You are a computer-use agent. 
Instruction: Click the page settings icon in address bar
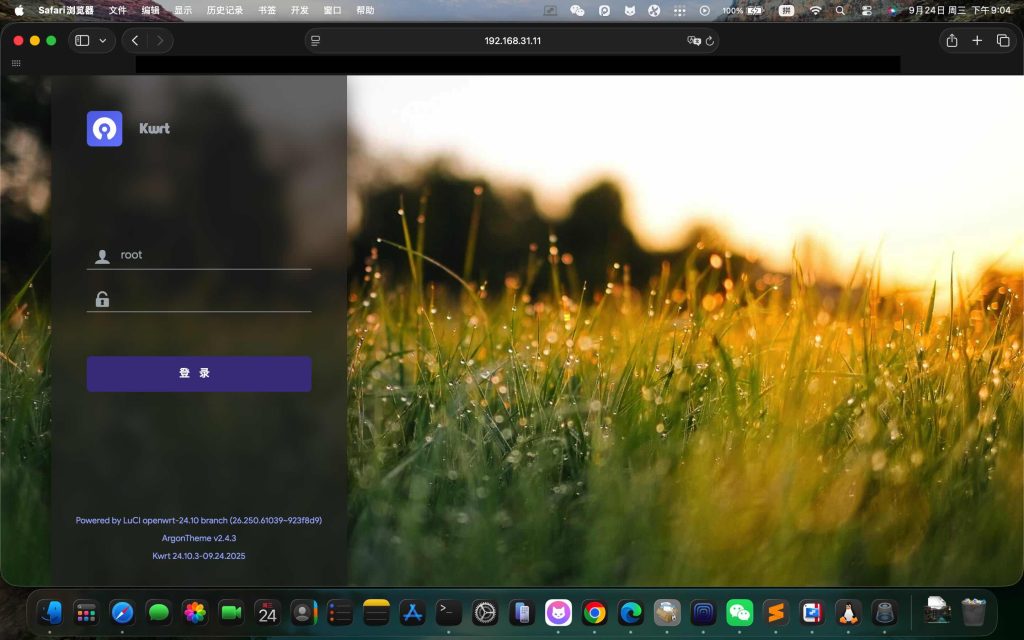click(x=316, y=41)
